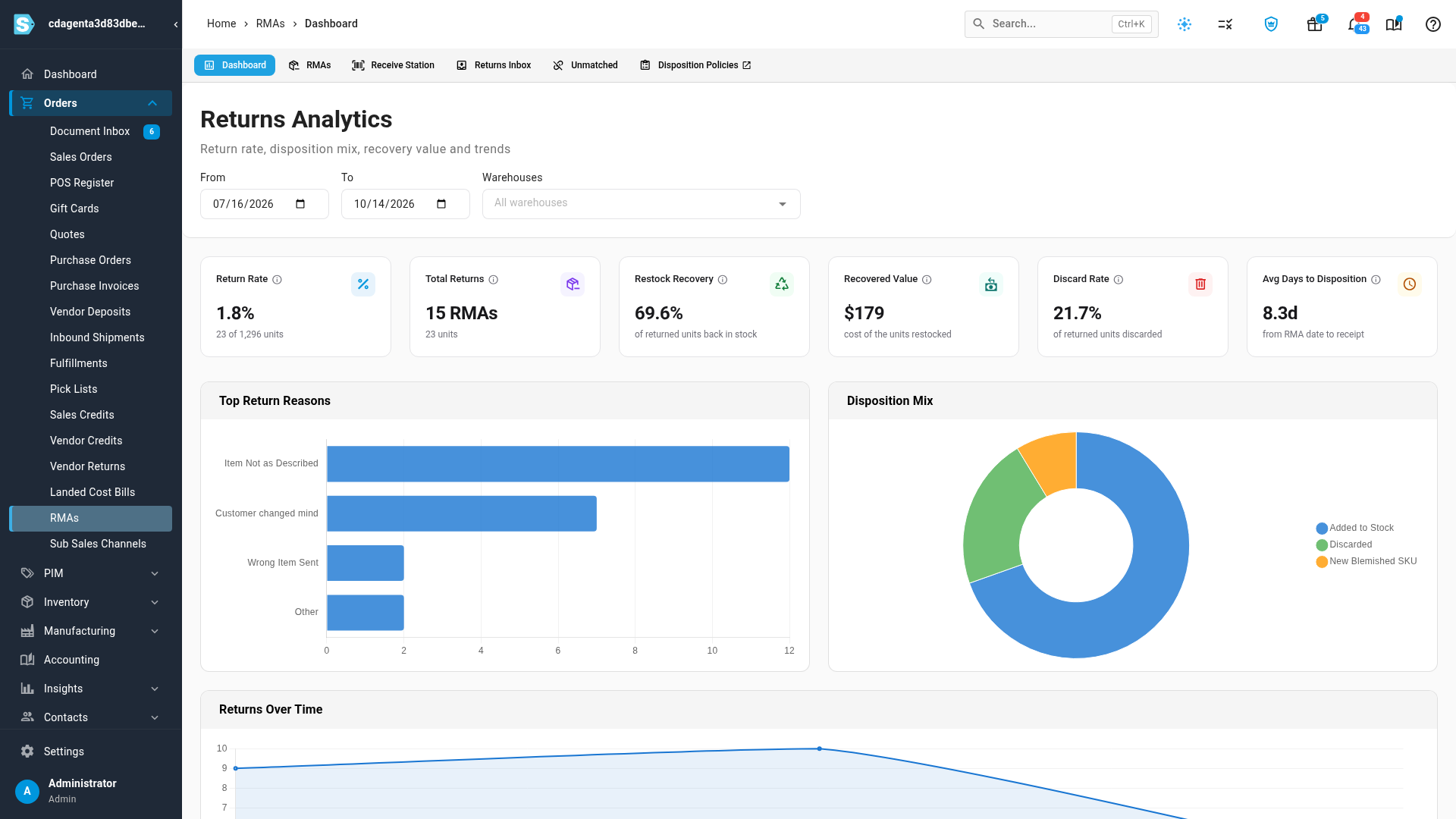This screenshot has width=1456, height=819.
Task: Expand the Inventory sidebar menu
Action: tap(90, 602)
